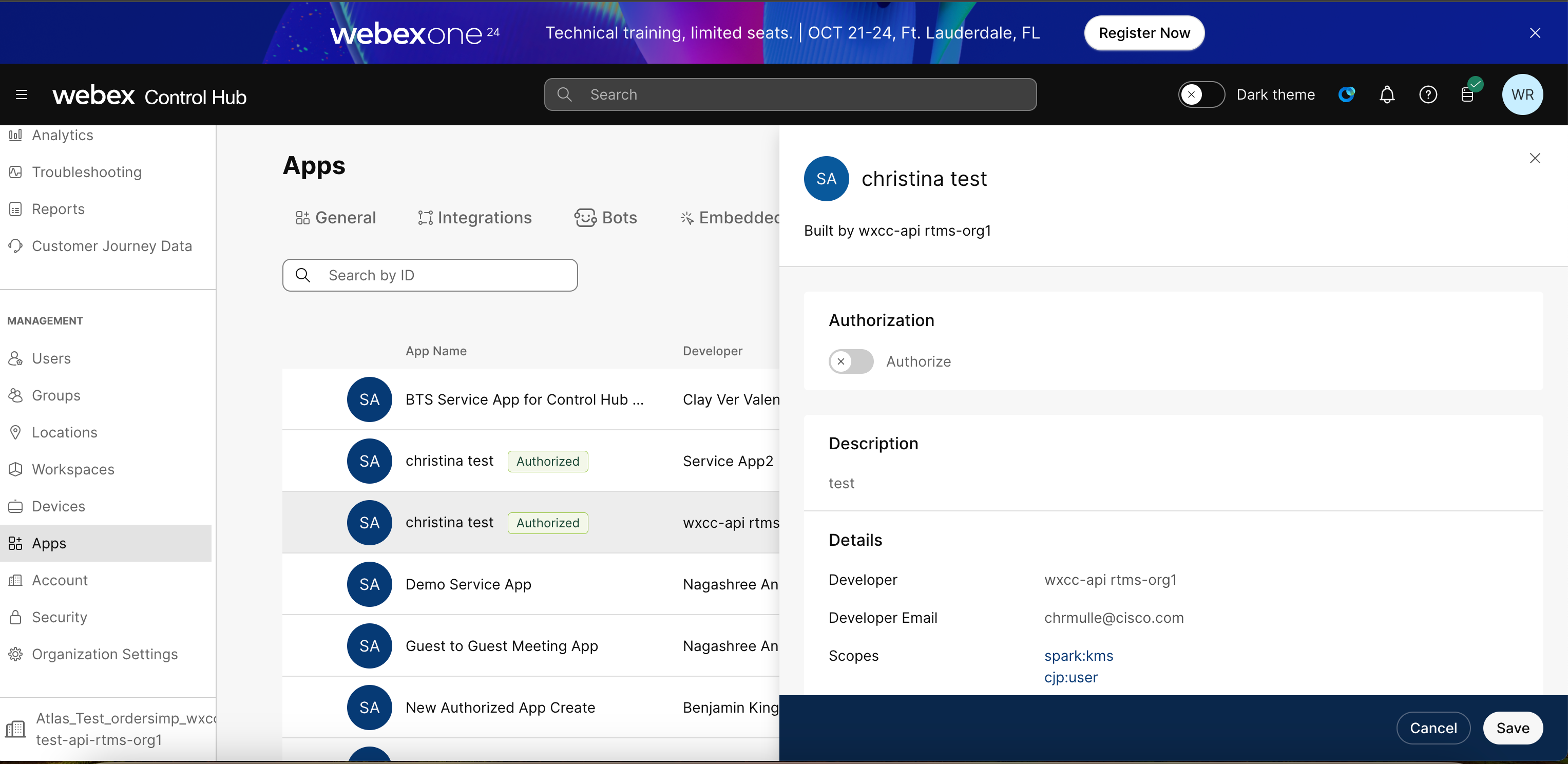The height and width of the screenshot is (764, 1568).
Task: Select New Authorized App Create row
Action: pyautogui.click(x=531, y=708)
